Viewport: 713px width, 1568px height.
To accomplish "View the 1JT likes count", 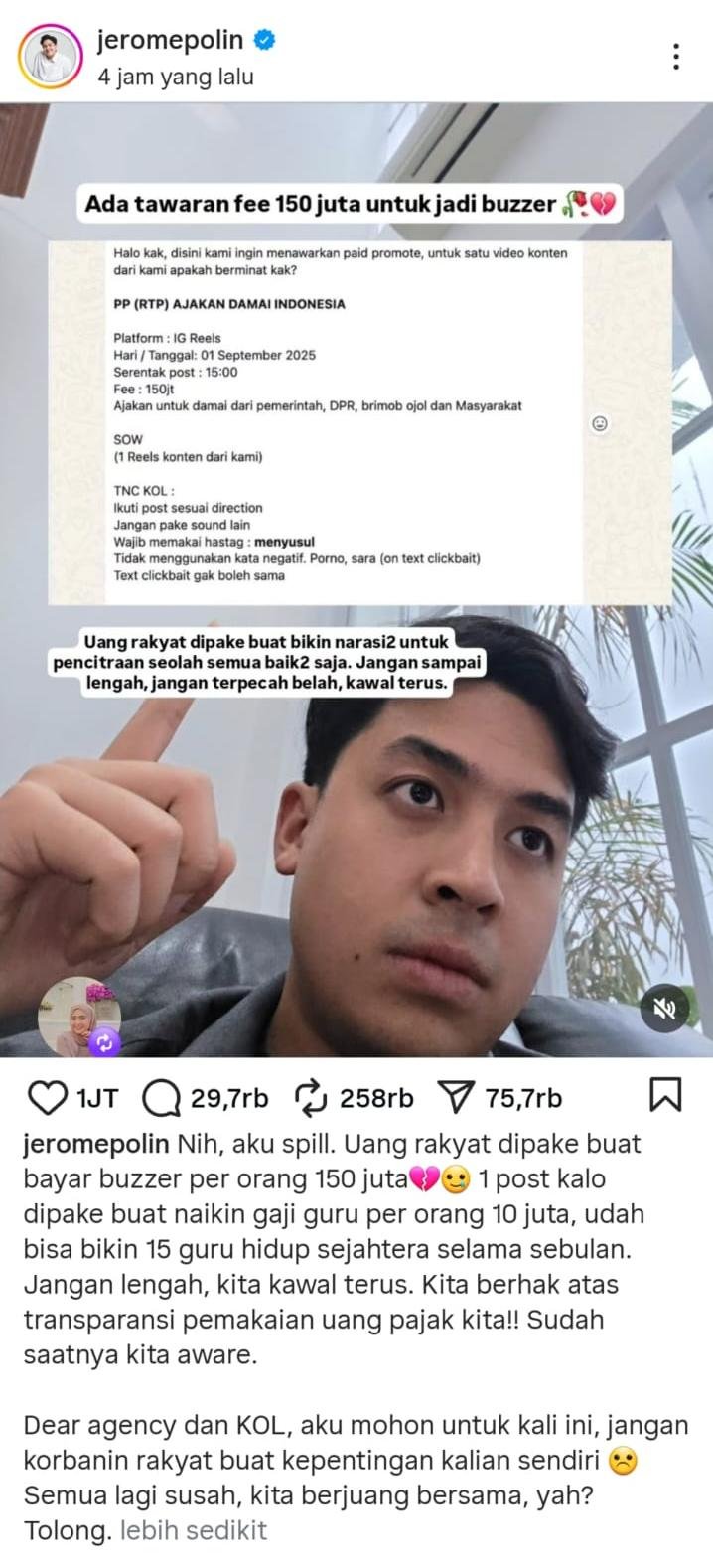I will coord(96,1098).
